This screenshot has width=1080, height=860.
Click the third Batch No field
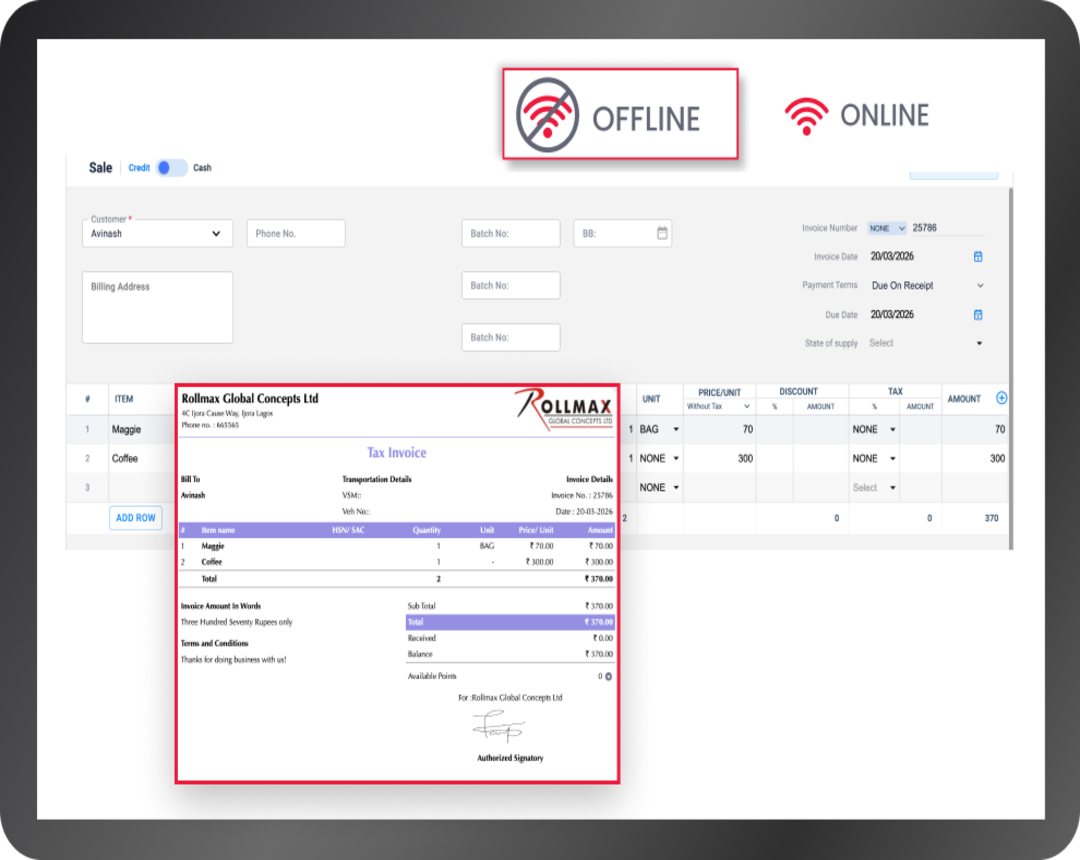pyautogui.click(x=510, y=337)
